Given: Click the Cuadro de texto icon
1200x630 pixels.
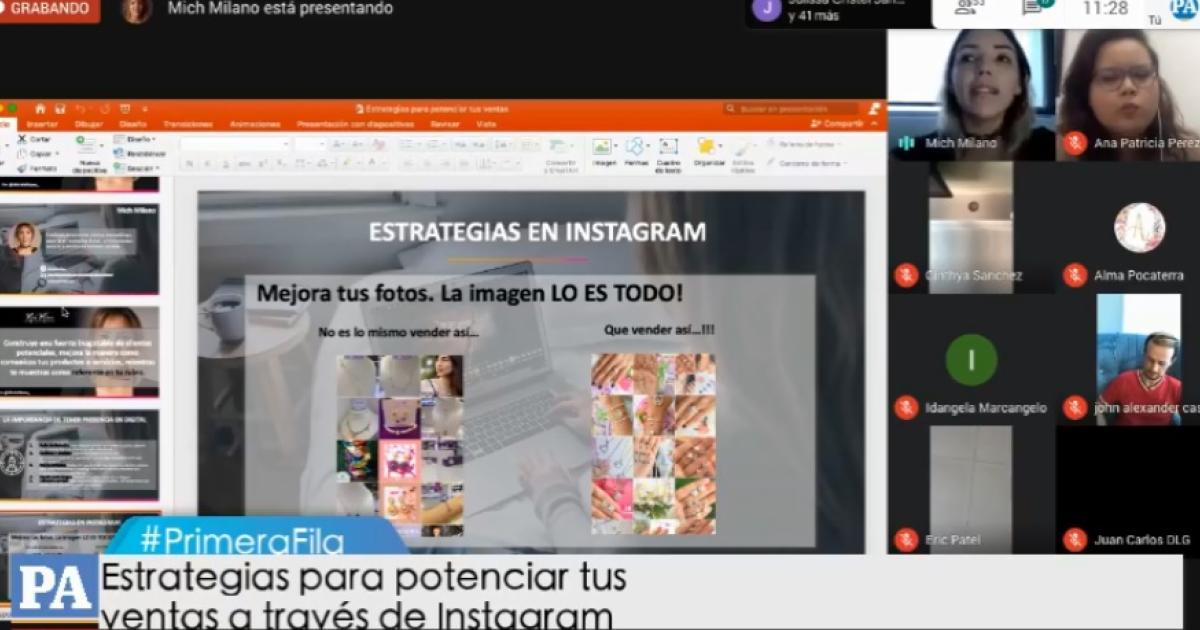Looking at the screenshot, I should click(668, 146).
